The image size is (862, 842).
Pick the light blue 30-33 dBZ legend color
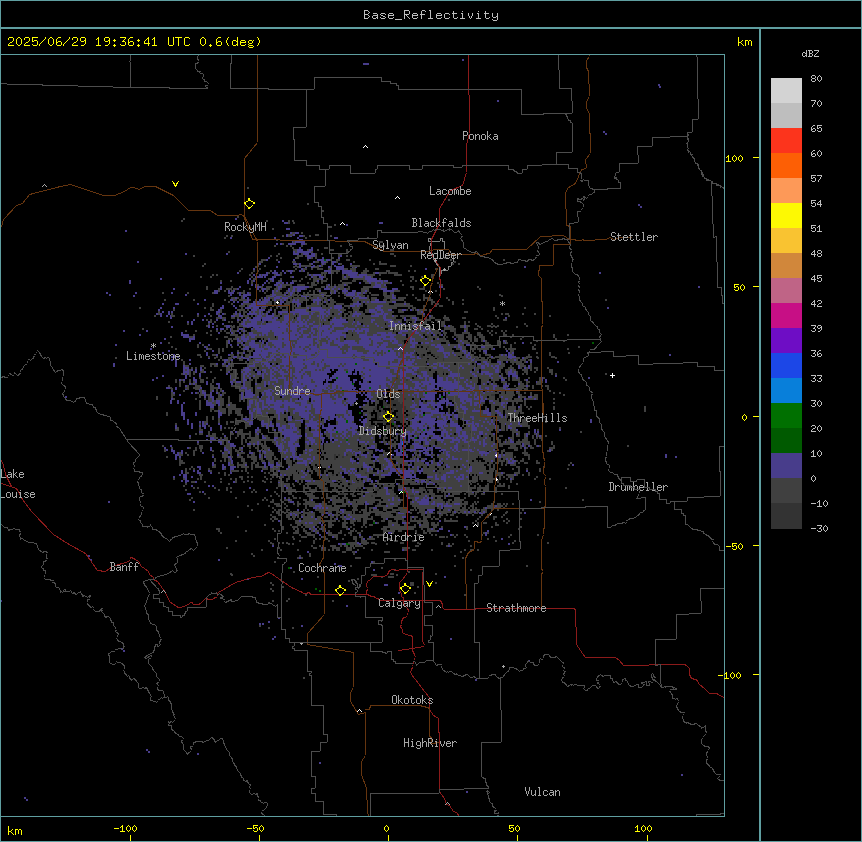tap(786, 391)
